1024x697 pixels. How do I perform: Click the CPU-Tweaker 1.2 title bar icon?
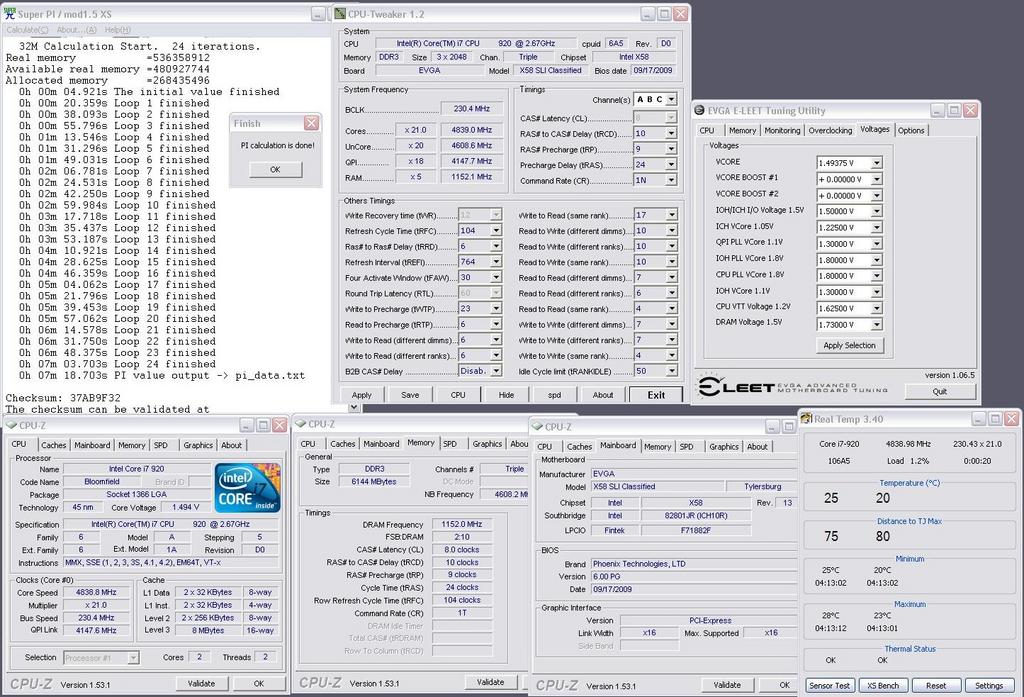tap(340, 13)
